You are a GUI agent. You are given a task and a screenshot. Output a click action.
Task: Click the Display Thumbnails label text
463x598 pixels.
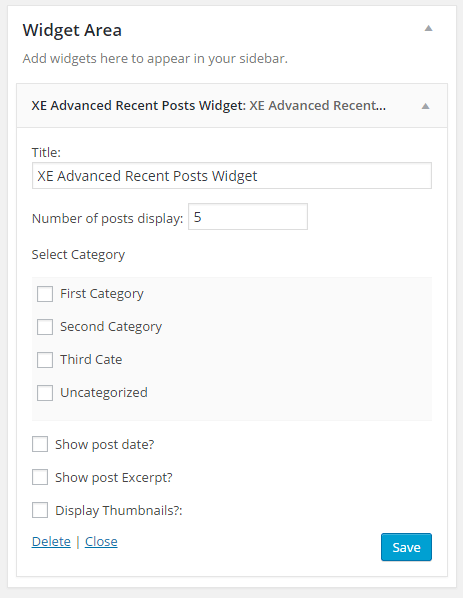[x=119, y=511]
